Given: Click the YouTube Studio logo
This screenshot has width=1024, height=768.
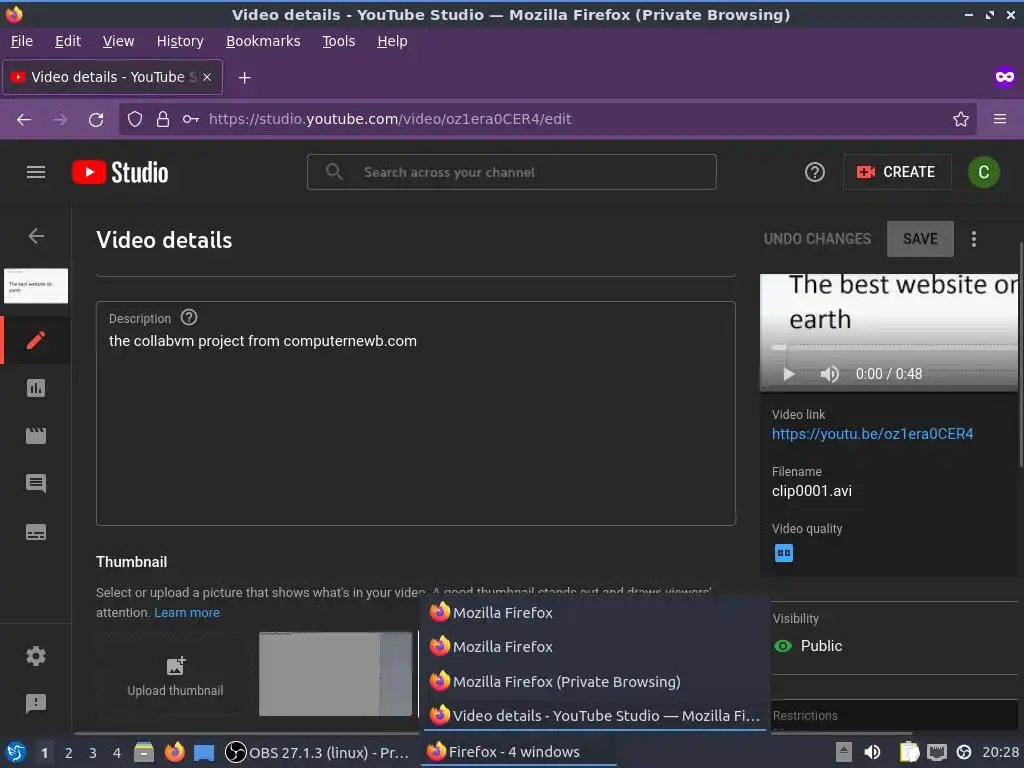Looking at the screenshot, I should click(x=120, y=172).
